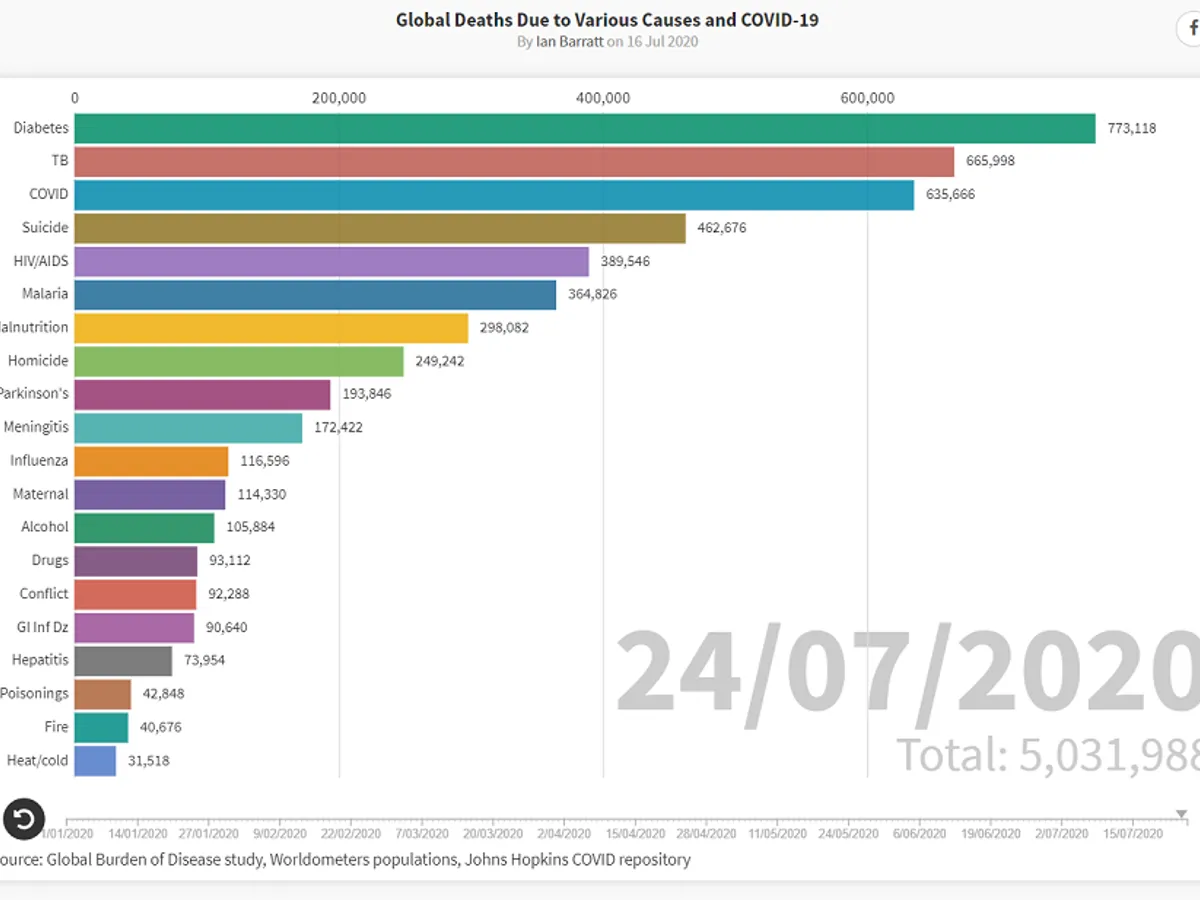
Task: Open the Ian Barratt author link
Action: click(570, 42)
